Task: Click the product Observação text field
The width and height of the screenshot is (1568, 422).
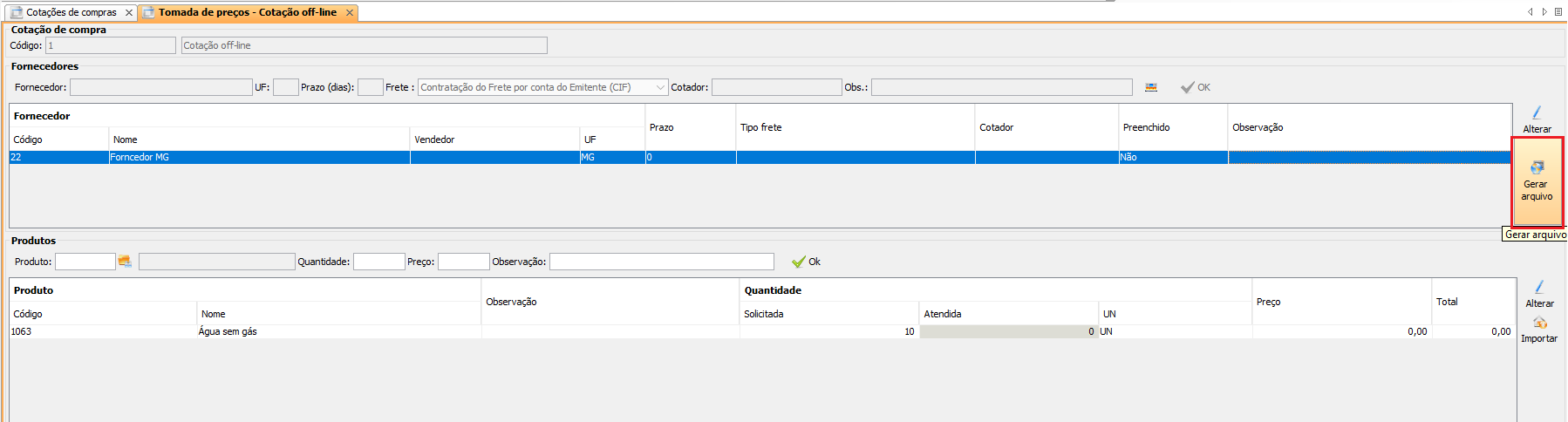Action: click(x=661, y=262)
